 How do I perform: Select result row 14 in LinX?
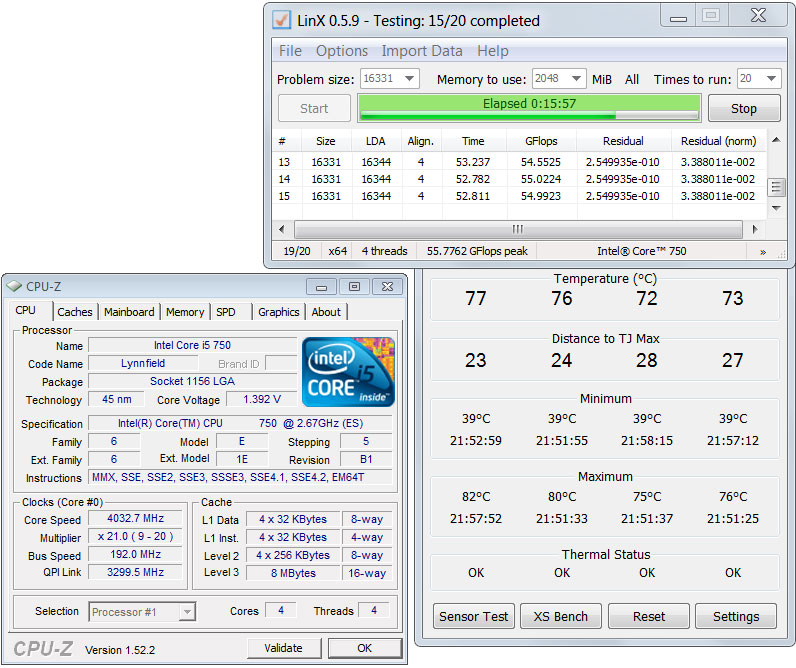coord(518,179)
